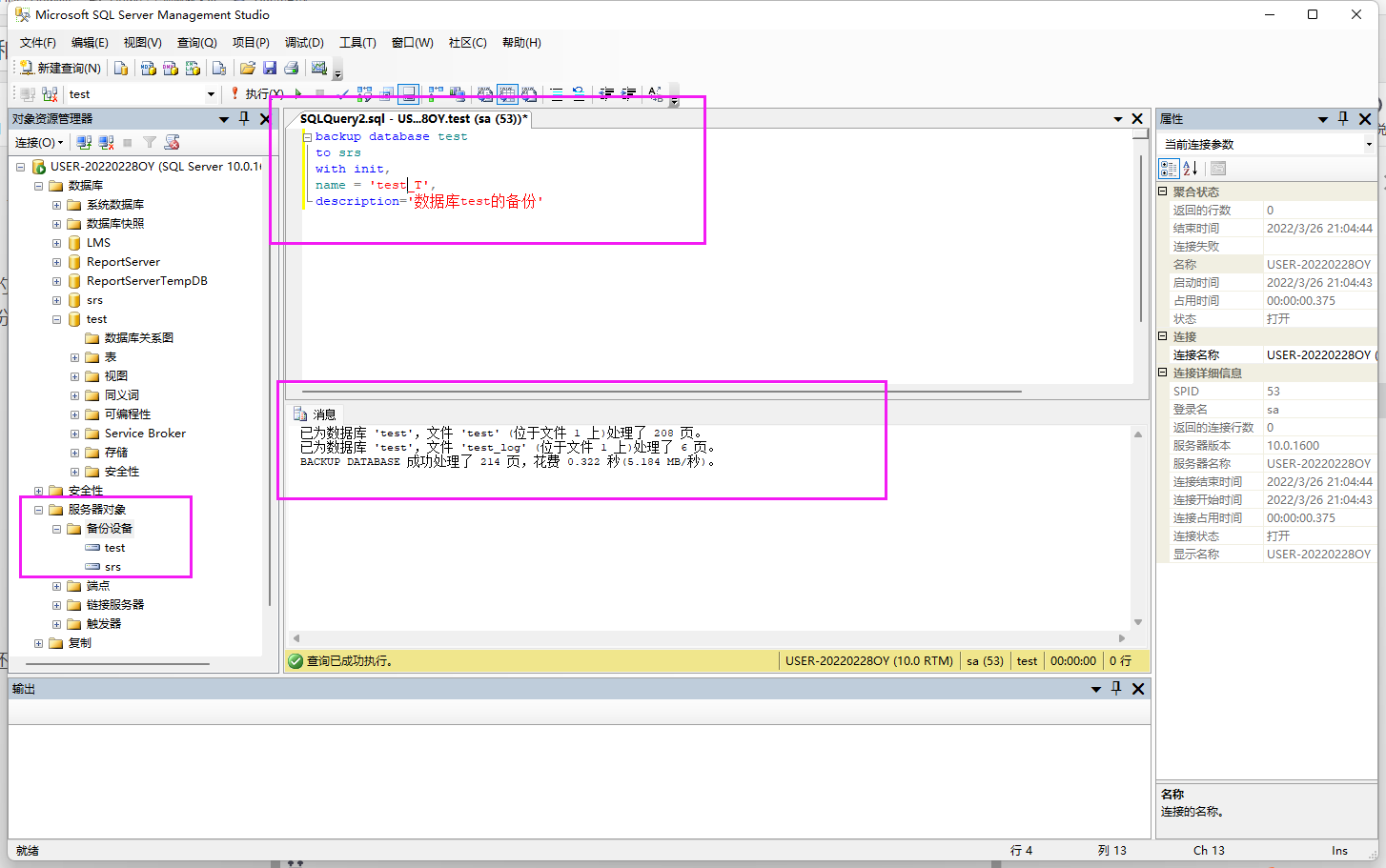
Task: Click Change Connection icon beside database selector
Action: (50, 94)
